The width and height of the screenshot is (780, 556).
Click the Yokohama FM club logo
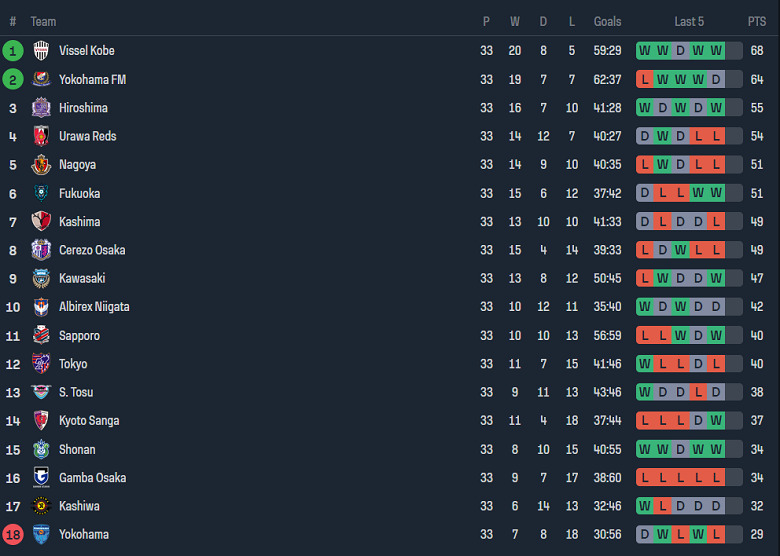click(41, 79)
